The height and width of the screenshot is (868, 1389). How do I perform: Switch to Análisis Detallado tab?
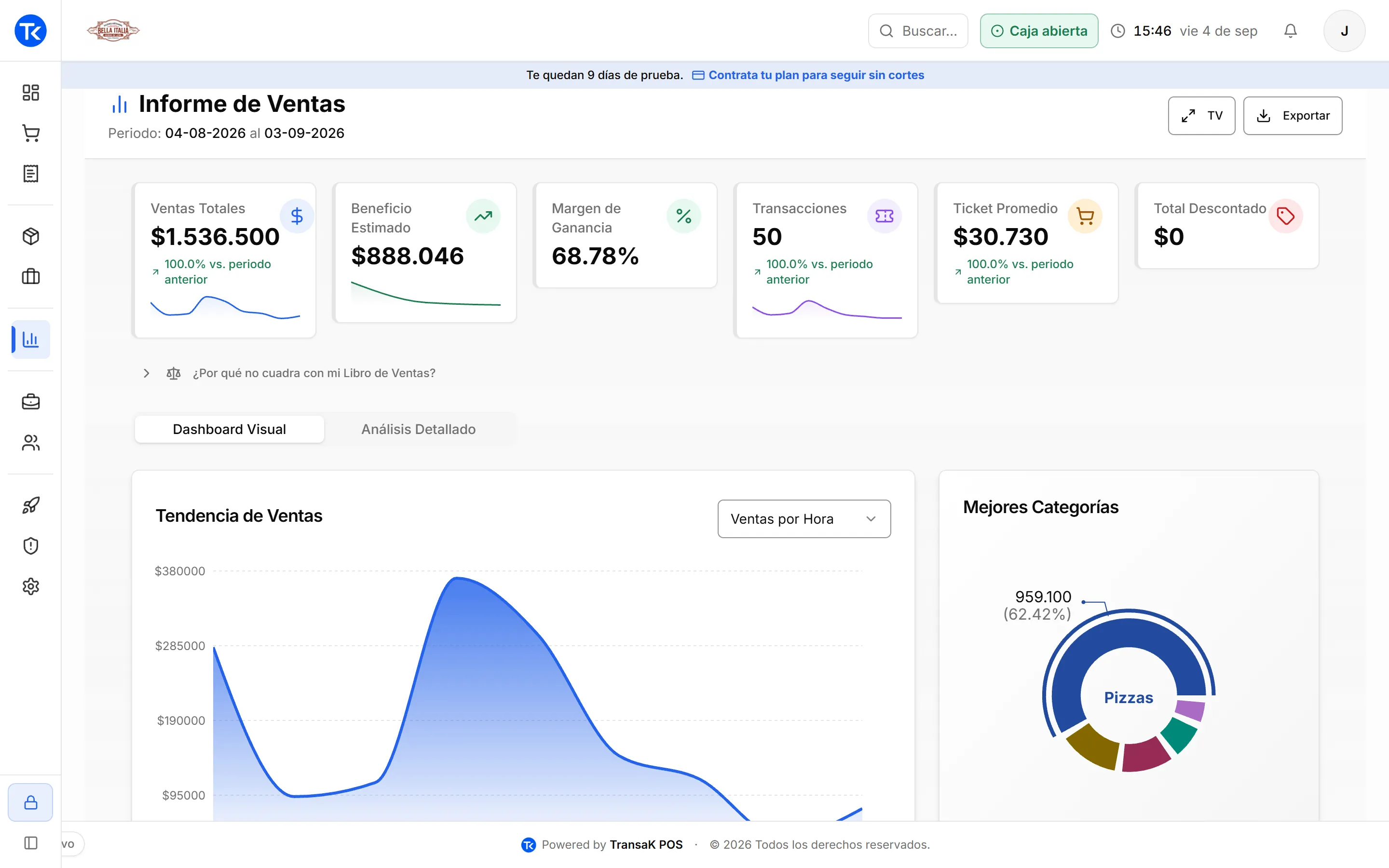pyautogui.click(x=419, y=429)
